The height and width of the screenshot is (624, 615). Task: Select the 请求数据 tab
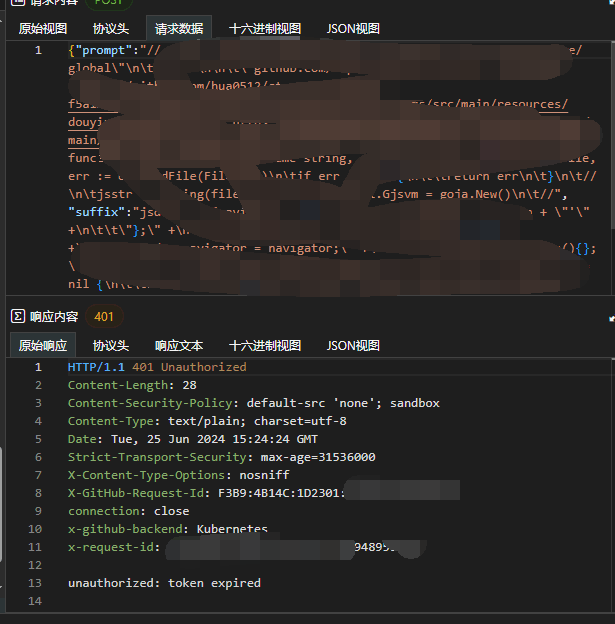coord(179,29)
